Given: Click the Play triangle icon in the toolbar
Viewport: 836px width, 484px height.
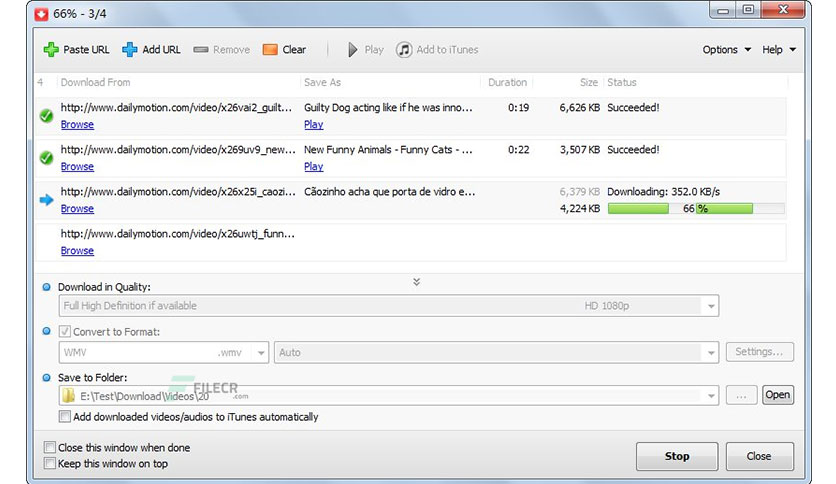Looking at the screenshot, I should pyautogui.click(x=352, y=50).
